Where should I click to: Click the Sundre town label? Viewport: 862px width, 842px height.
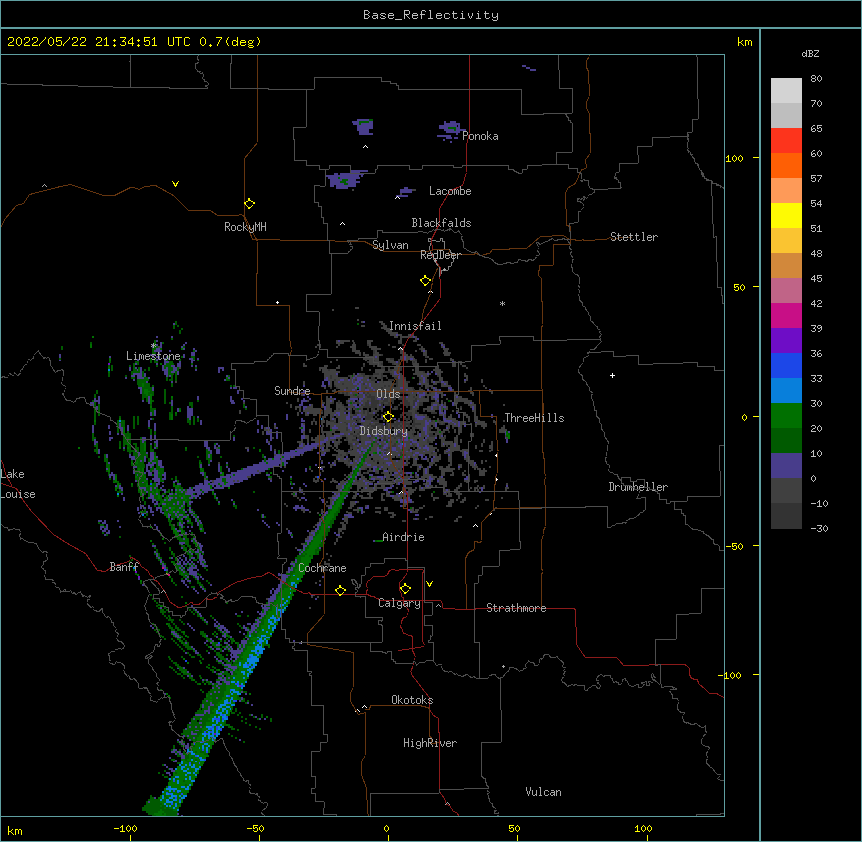(x=292, y=391)
